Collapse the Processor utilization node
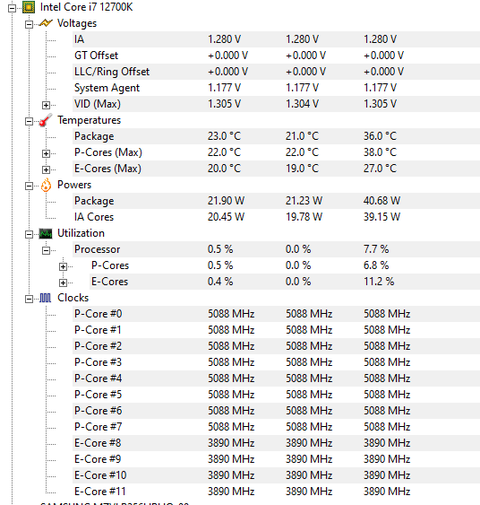This screenshot has width=480, height=505. coord(46,250)
